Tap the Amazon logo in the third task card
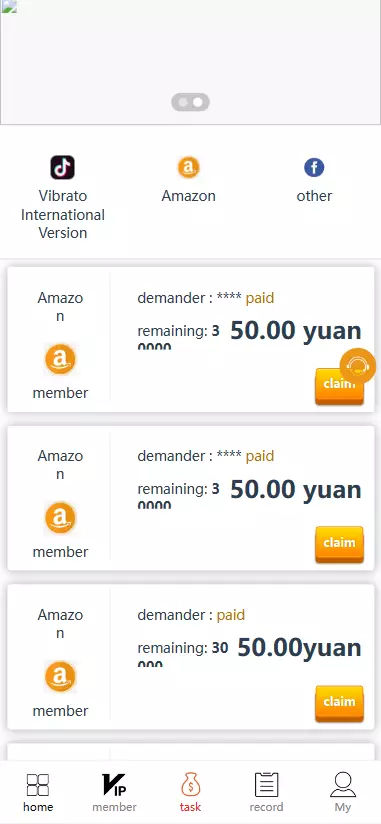Viewport: 381px width, 824px height. pos(60,677)
